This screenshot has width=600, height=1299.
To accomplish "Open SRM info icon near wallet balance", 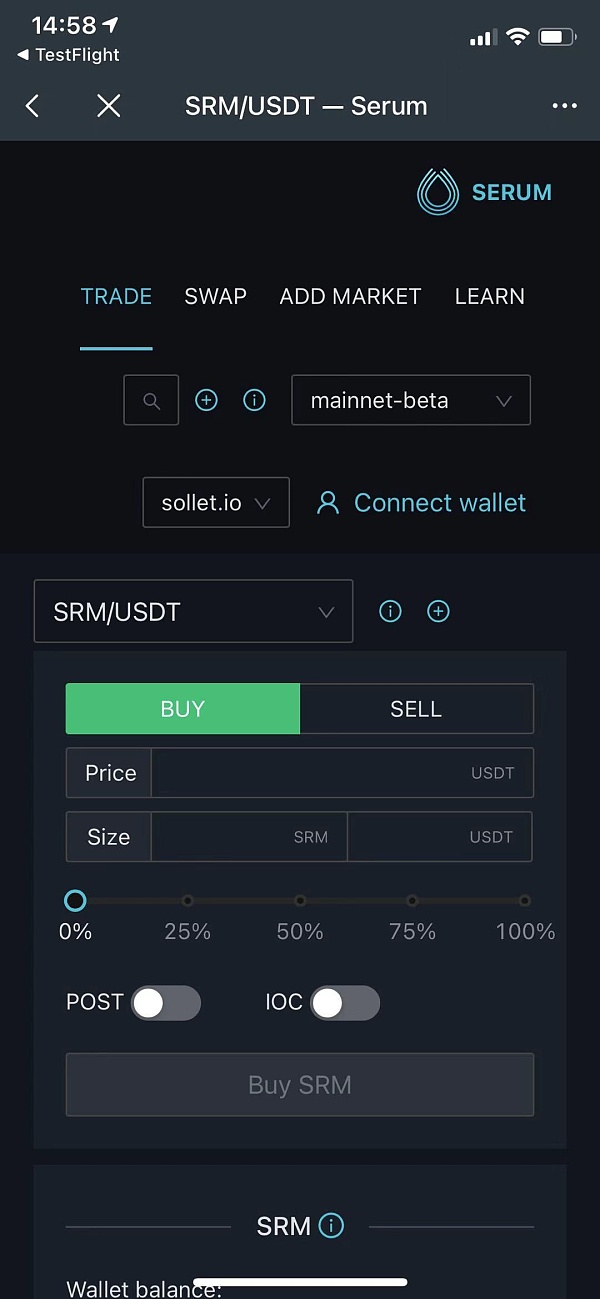I will click(x=331, y=1226).
